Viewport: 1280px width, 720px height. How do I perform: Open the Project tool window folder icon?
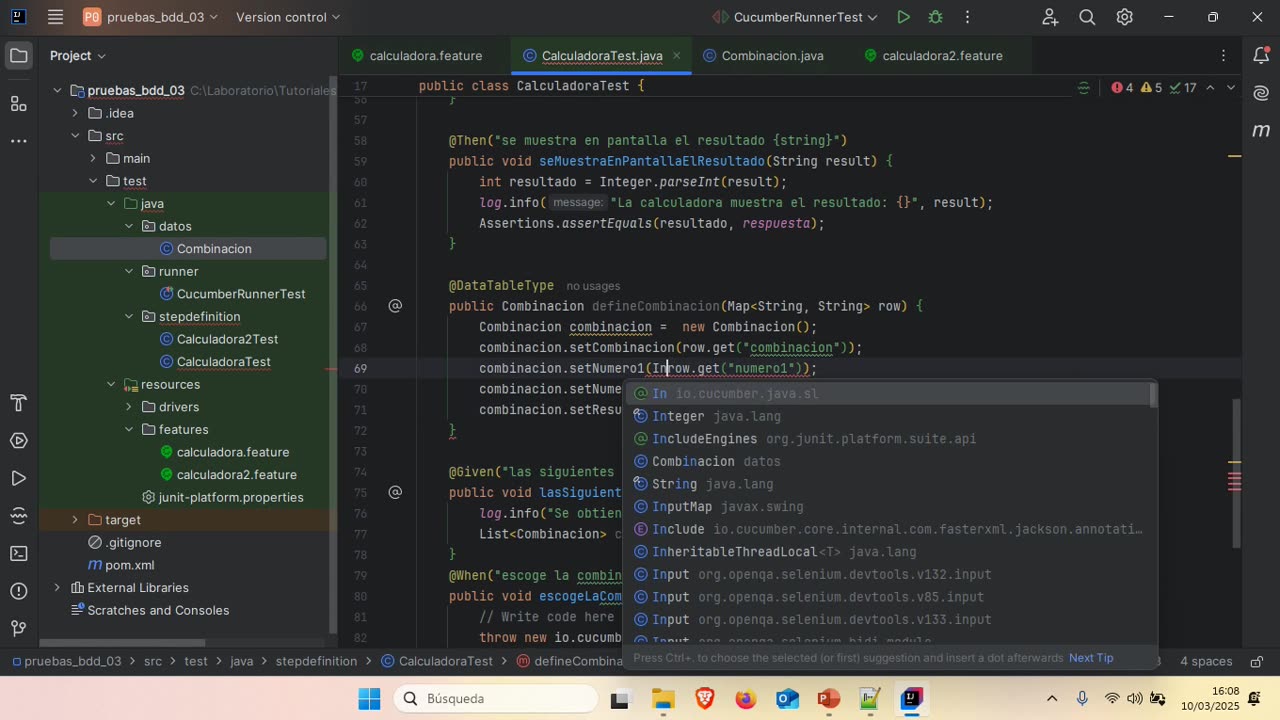tap(18, 56)
